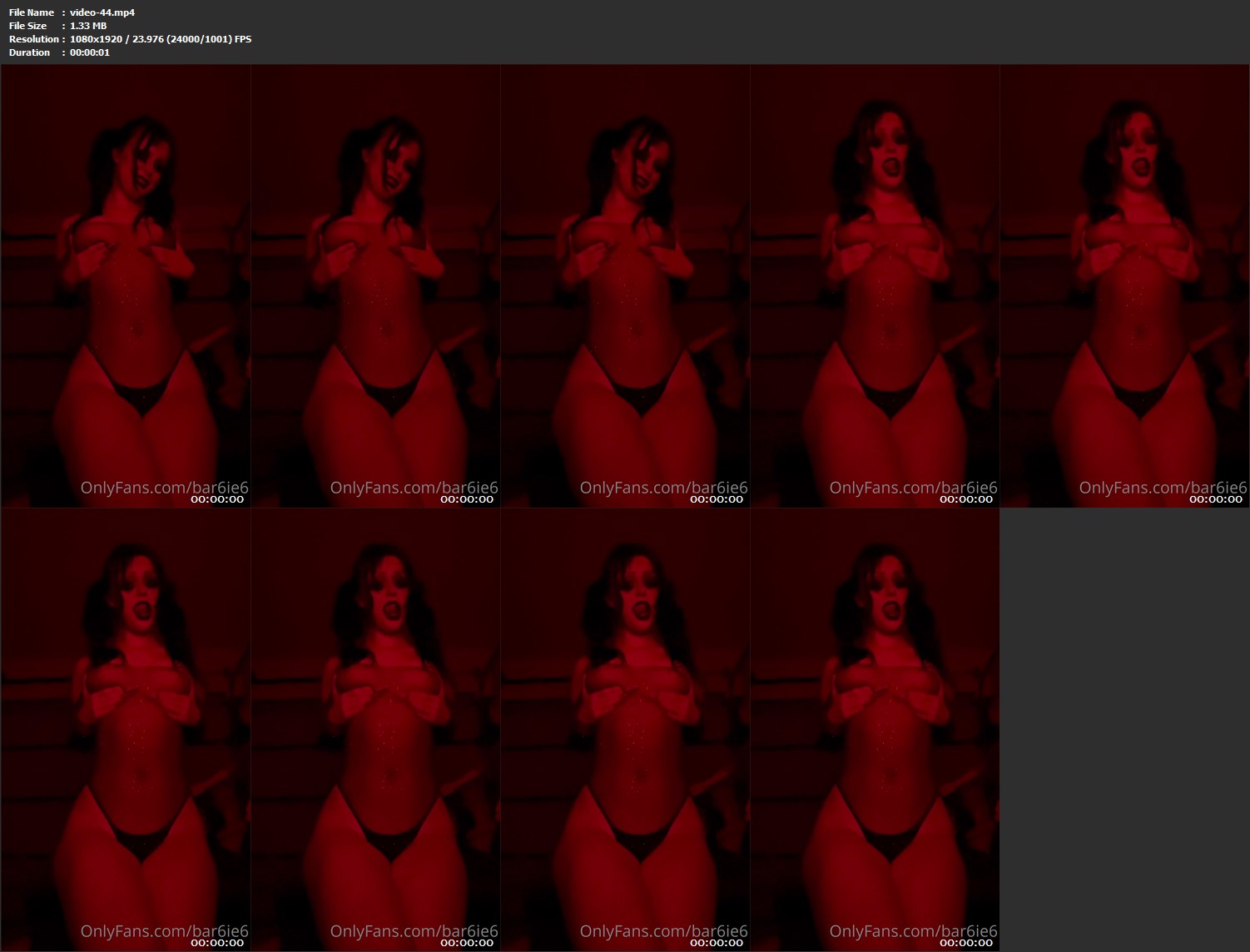This screenshot has width=1250, height=952.
Task: Select the fifth thumbnail in the top row
Action: 1124,286
